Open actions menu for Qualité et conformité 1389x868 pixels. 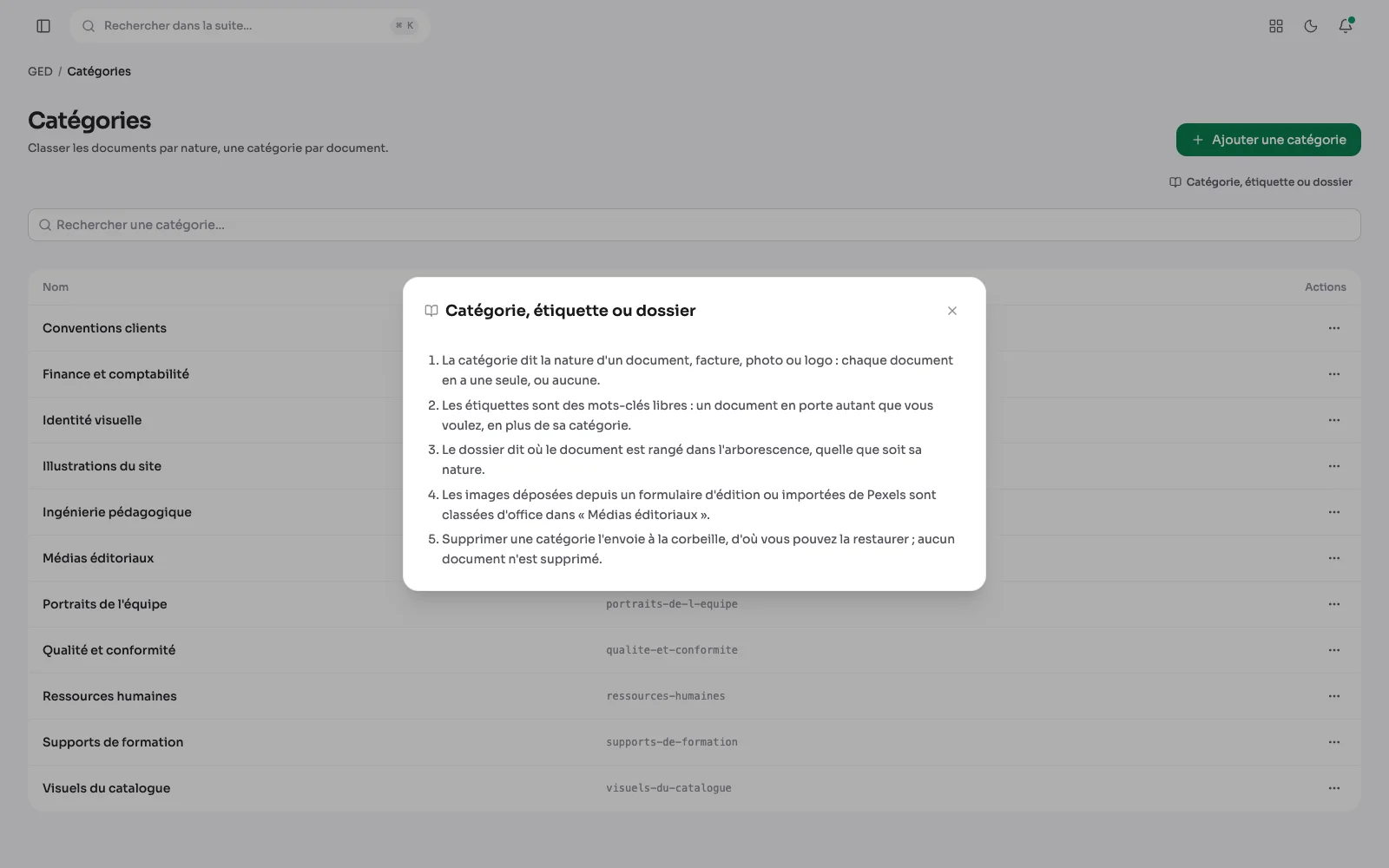pos(1334,650)
